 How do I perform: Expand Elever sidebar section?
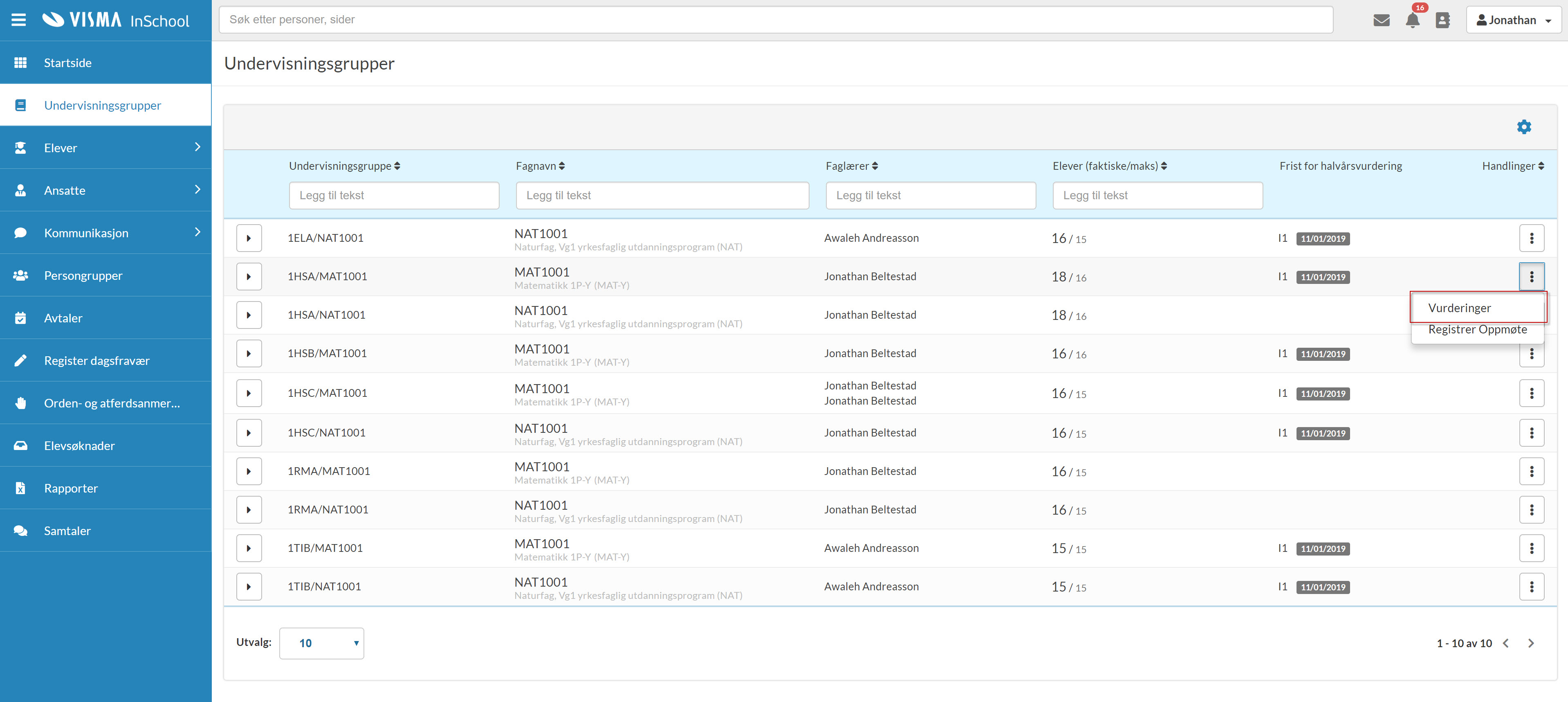(x=105, y=148)
